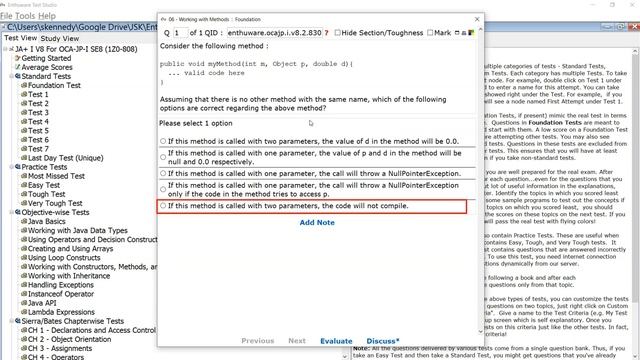Select Test 6 in the tree
The width and height of the screenshot is (640, 360).
click(38, 140)
